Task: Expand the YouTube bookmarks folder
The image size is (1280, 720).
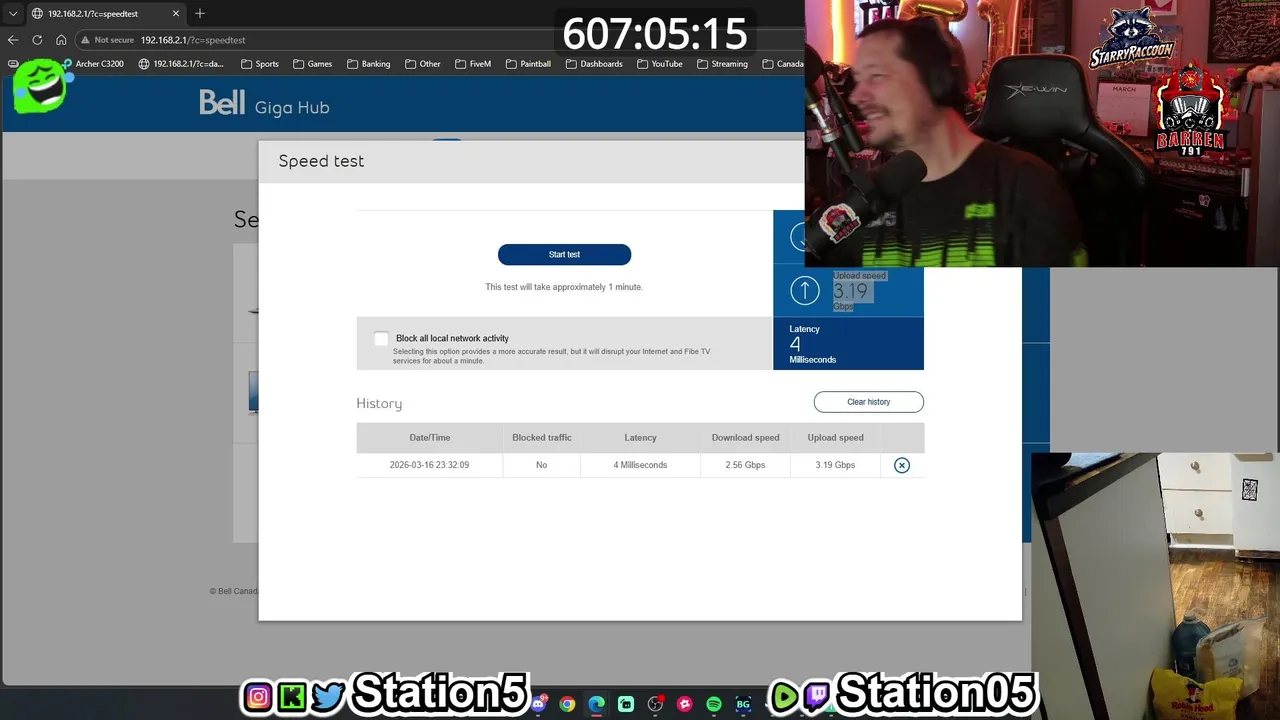Action: [x=660, y=64]
